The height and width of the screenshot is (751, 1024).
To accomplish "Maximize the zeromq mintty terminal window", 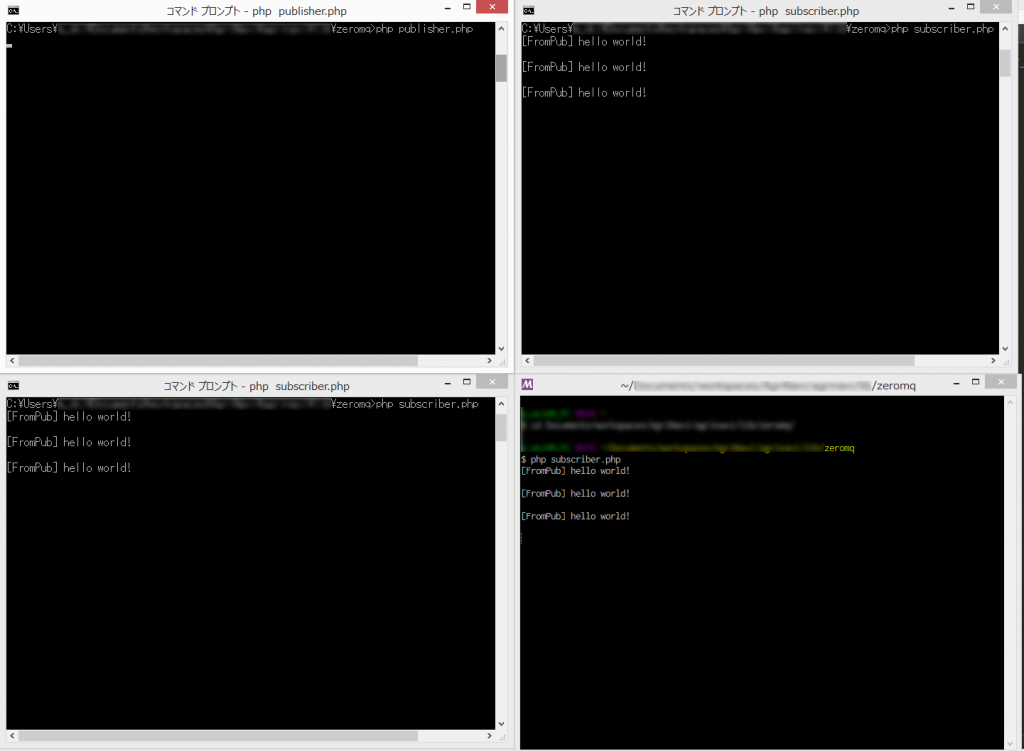I will pyautogui.click(x=973, y=384).
